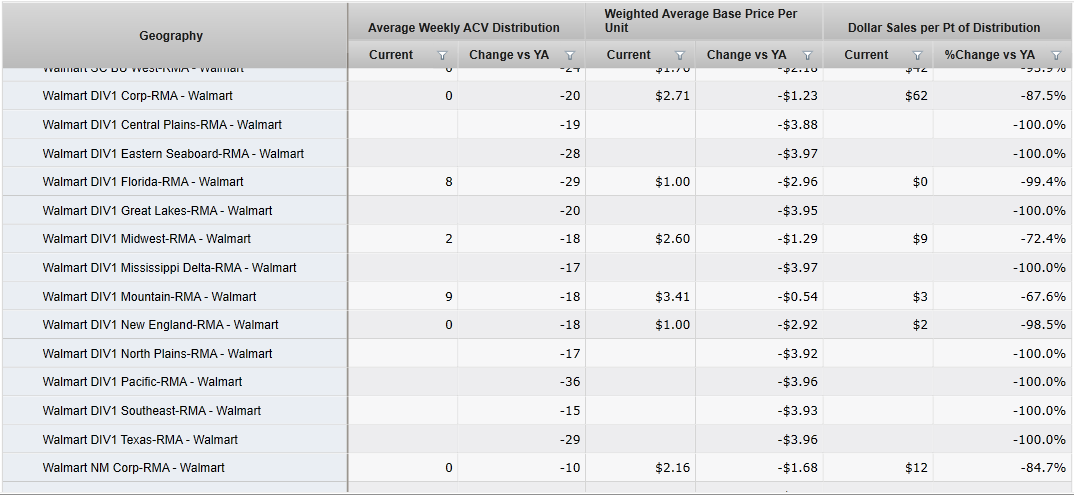This screenshot has height=496, width=1074.
Task: Select Walmart DIV1 Mountain-RMA geography
Action: 149,297
